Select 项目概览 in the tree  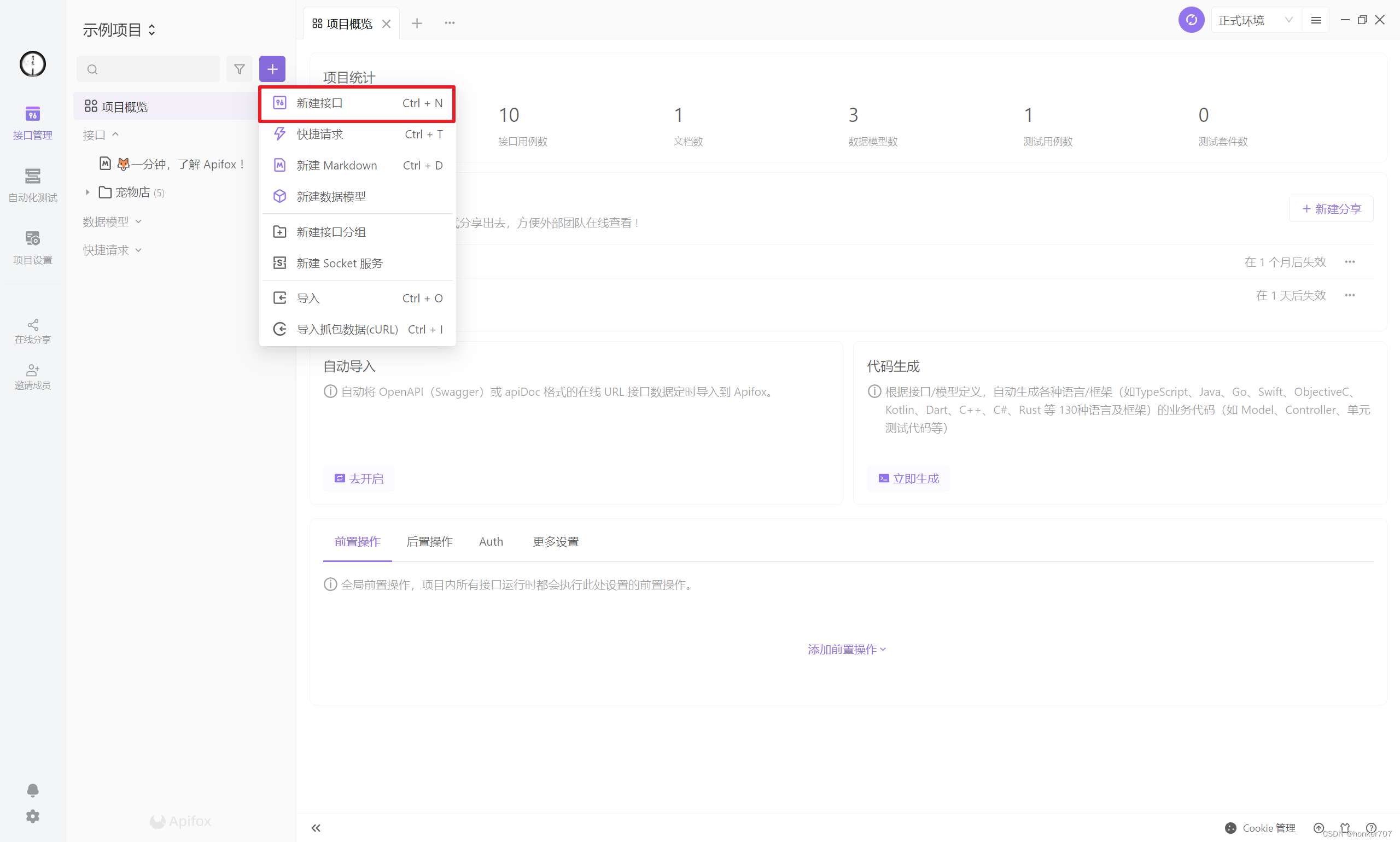point(165,106)
